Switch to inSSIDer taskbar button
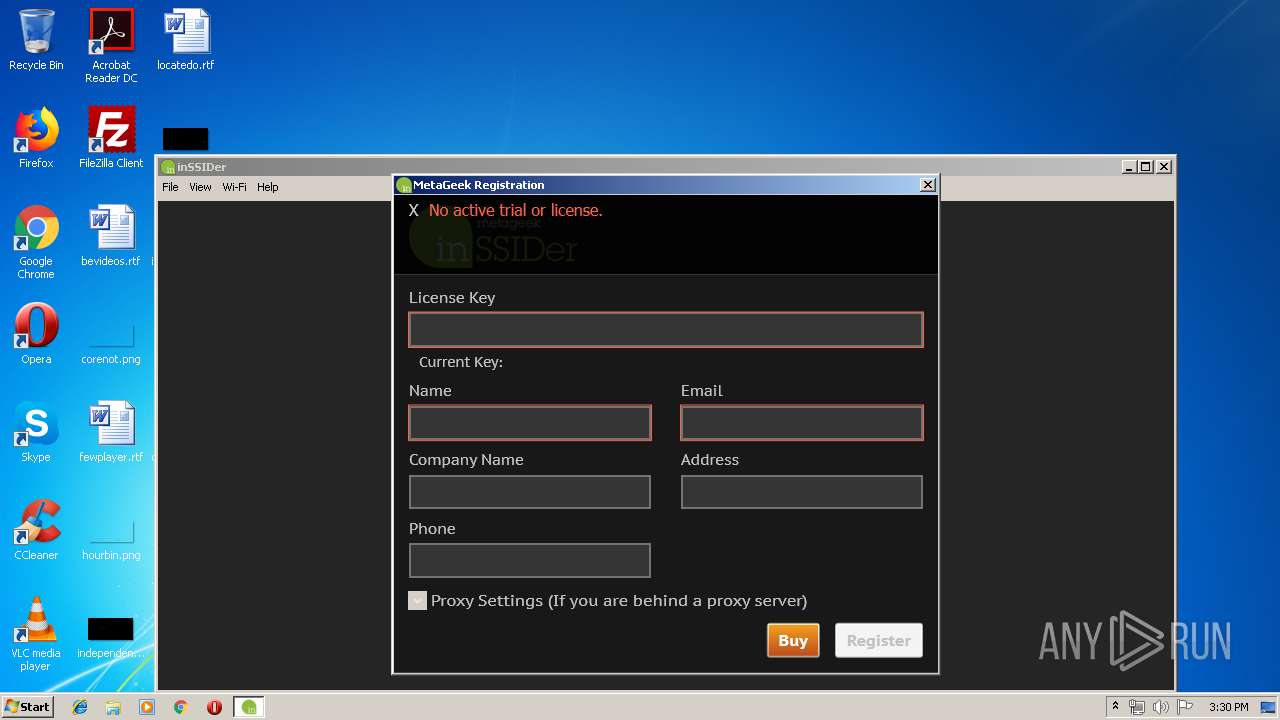Viewport: 1280px width, 720px height. pos(249,707)
